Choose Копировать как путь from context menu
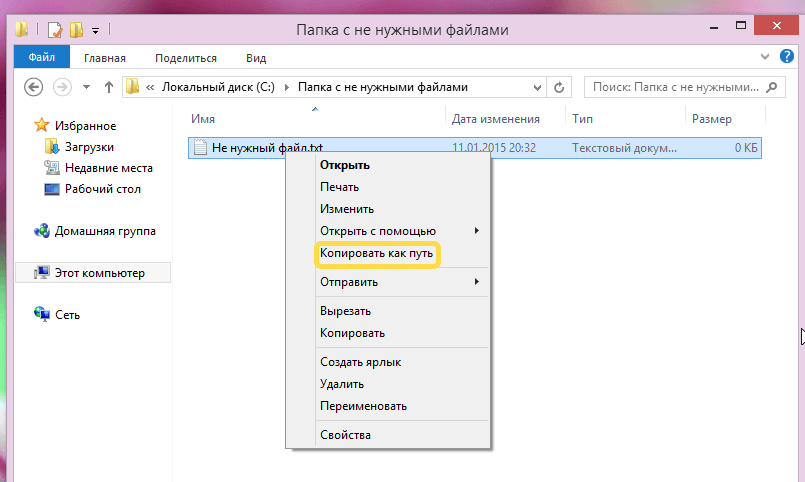805x482 pixels. (376, 255)
